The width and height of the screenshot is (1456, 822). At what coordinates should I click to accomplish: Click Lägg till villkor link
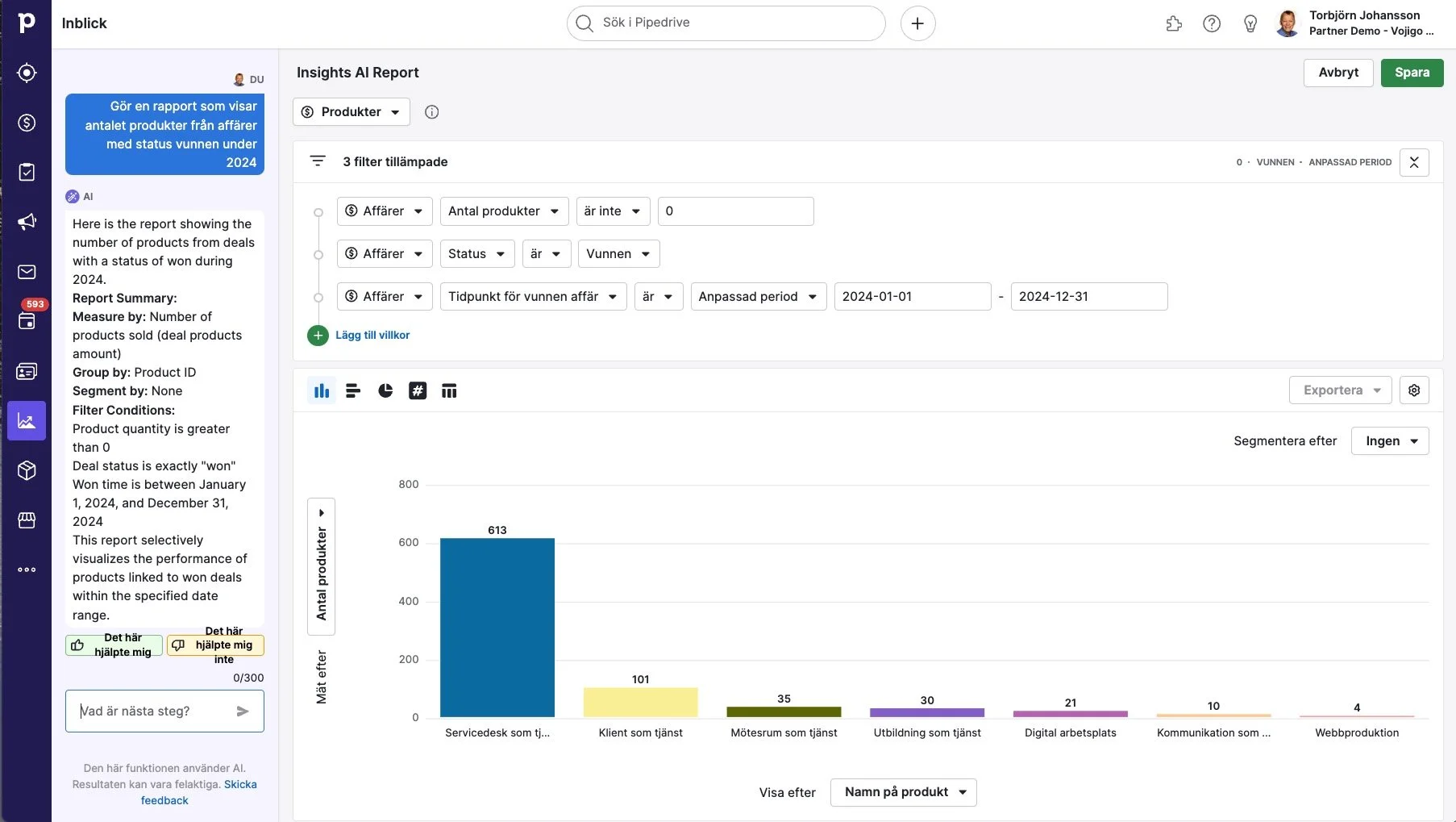tap(372, 335)
